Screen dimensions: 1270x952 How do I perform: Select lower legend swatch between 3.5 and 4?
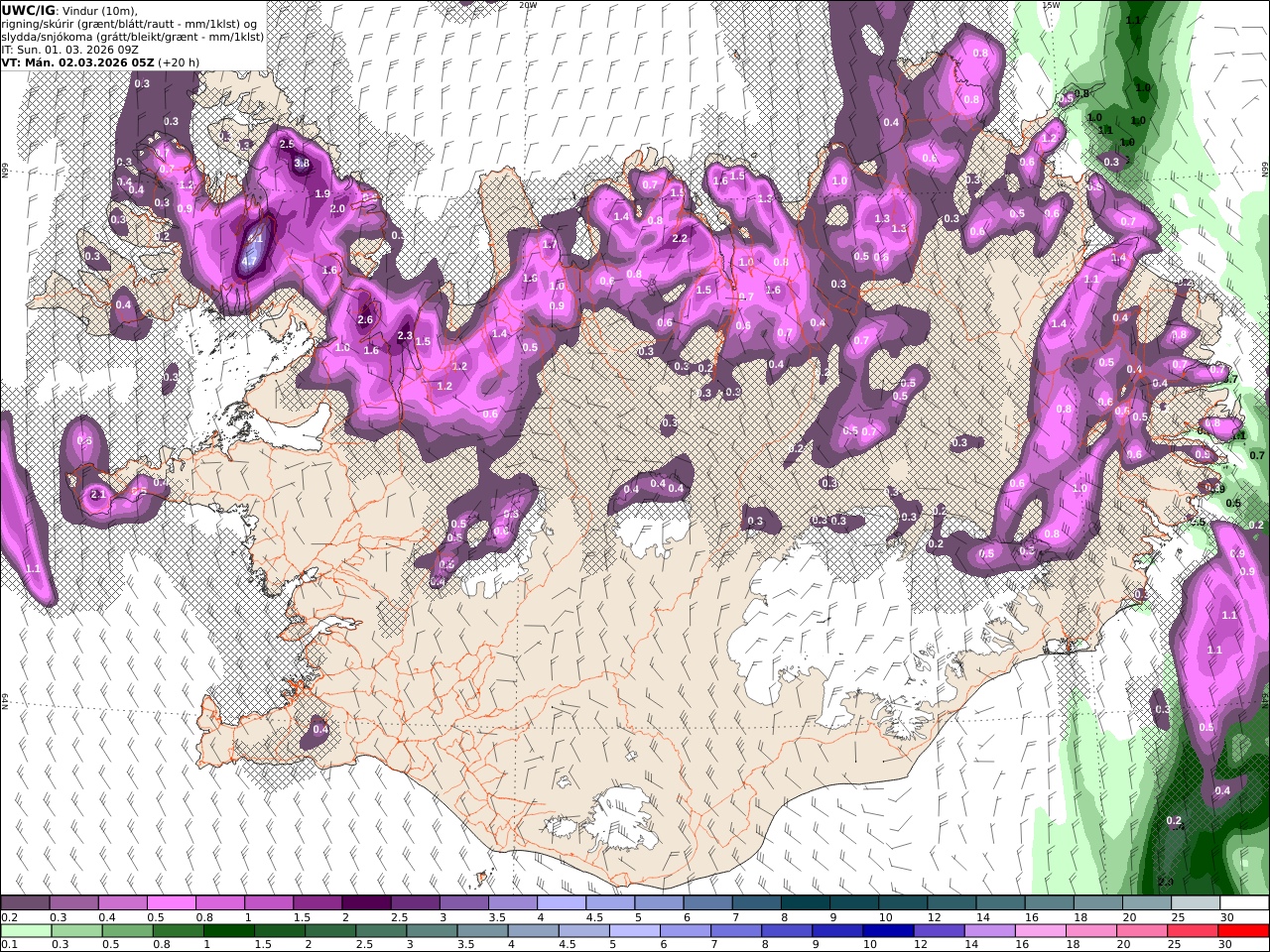(x=482, y=931)
